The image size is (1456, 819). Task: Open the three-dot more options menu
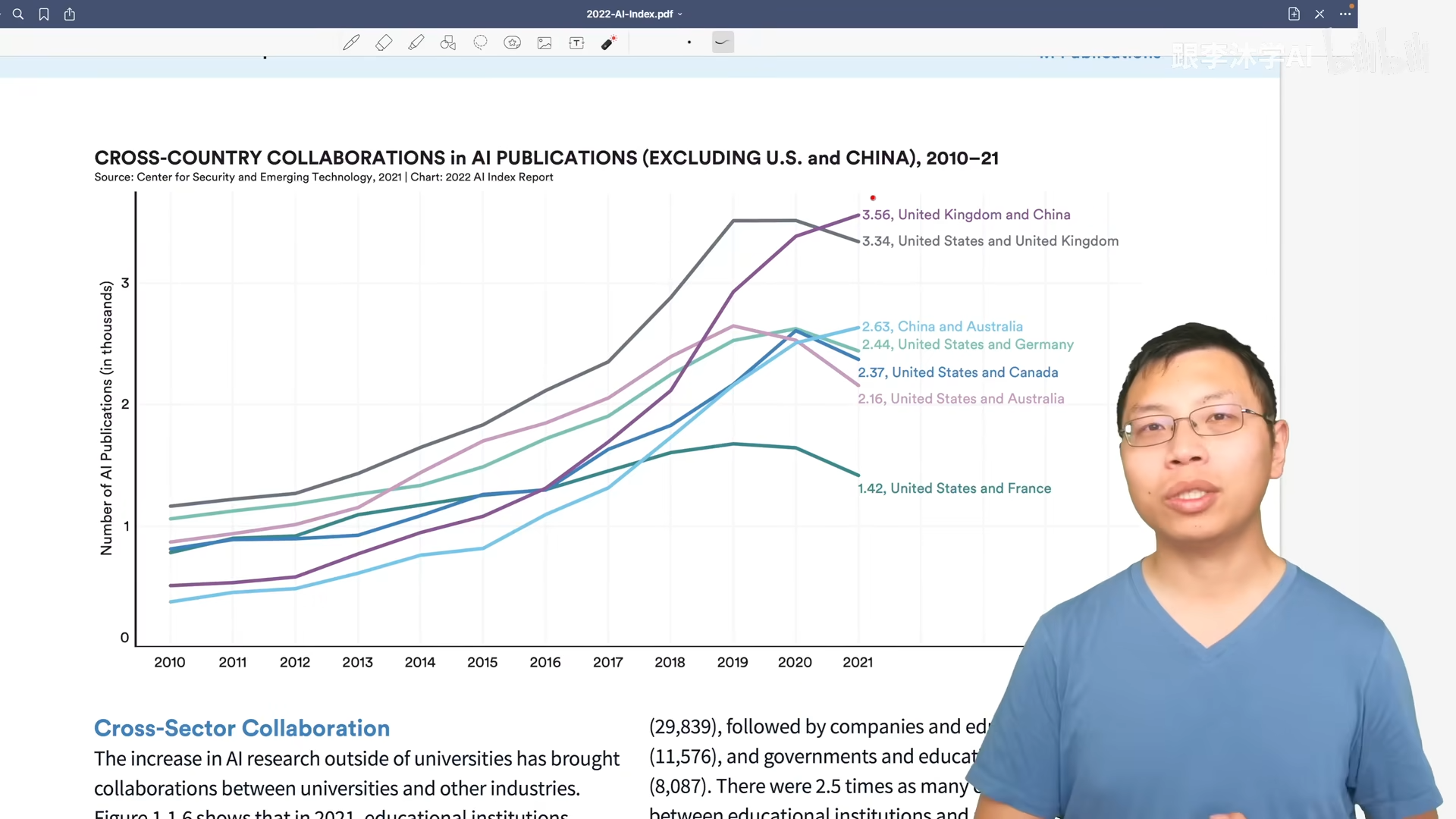coord(1345,14)
